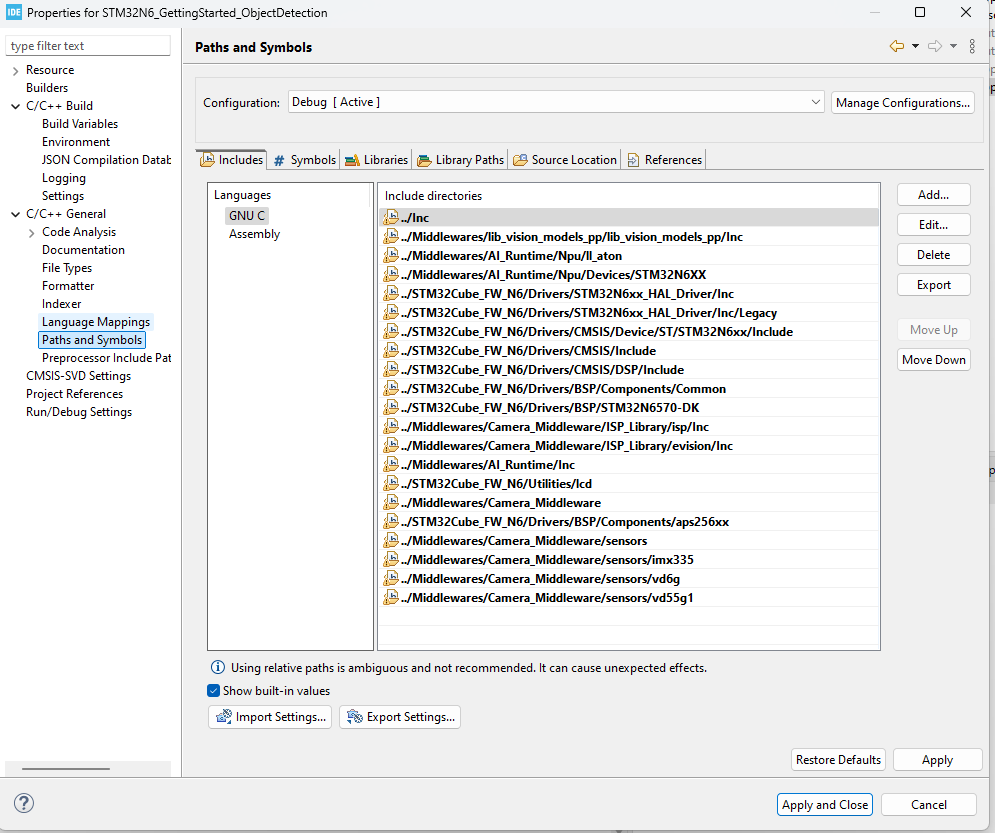995x833 pixels.
Task: Click the Export Settings icon button
Action: [354, 717]
